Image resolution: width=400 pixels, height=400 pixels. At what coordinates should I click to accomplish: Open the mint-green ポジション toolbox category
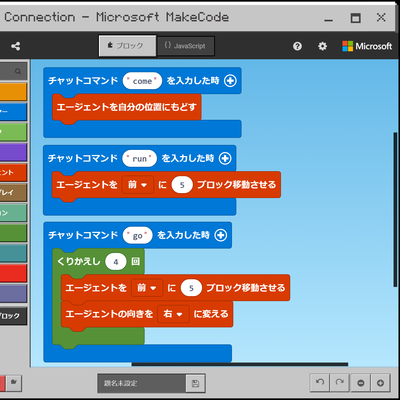coord(13,213)
